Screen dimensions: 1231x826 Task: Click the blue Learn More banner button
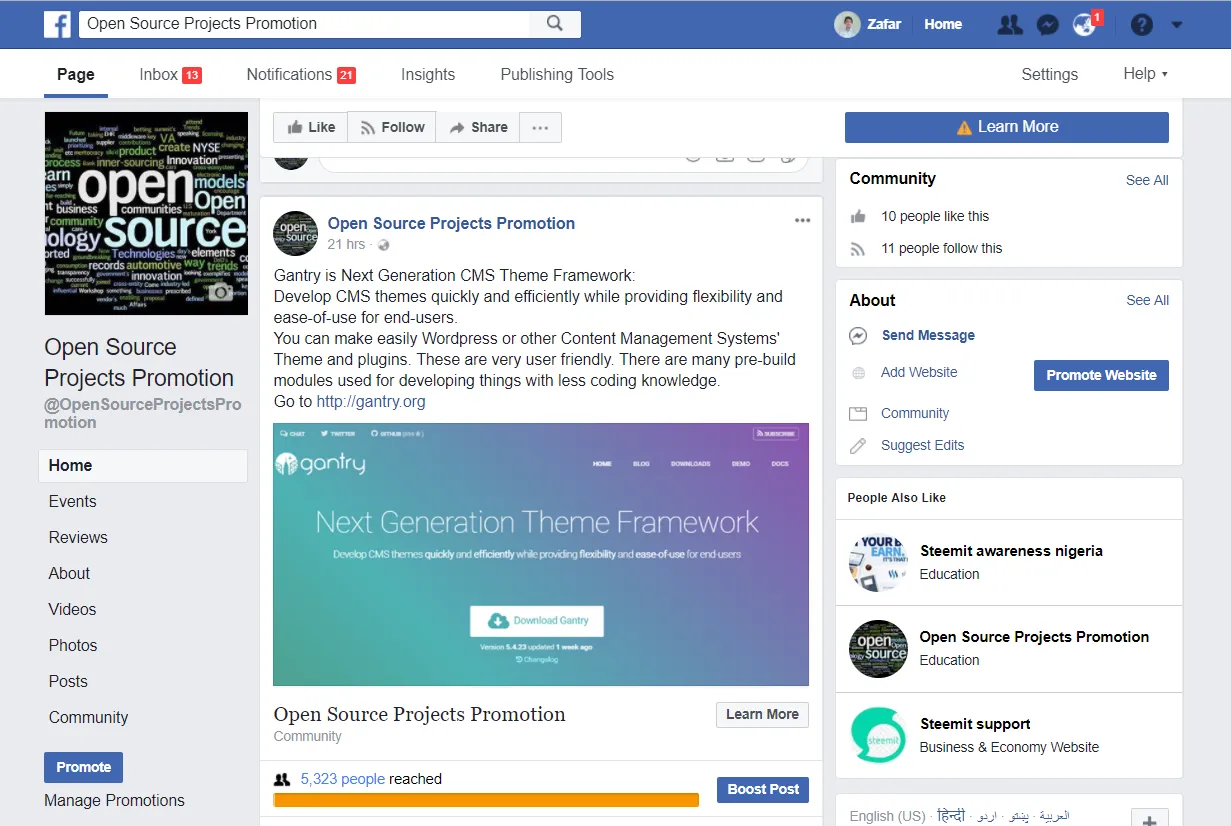pos(1007,127)
